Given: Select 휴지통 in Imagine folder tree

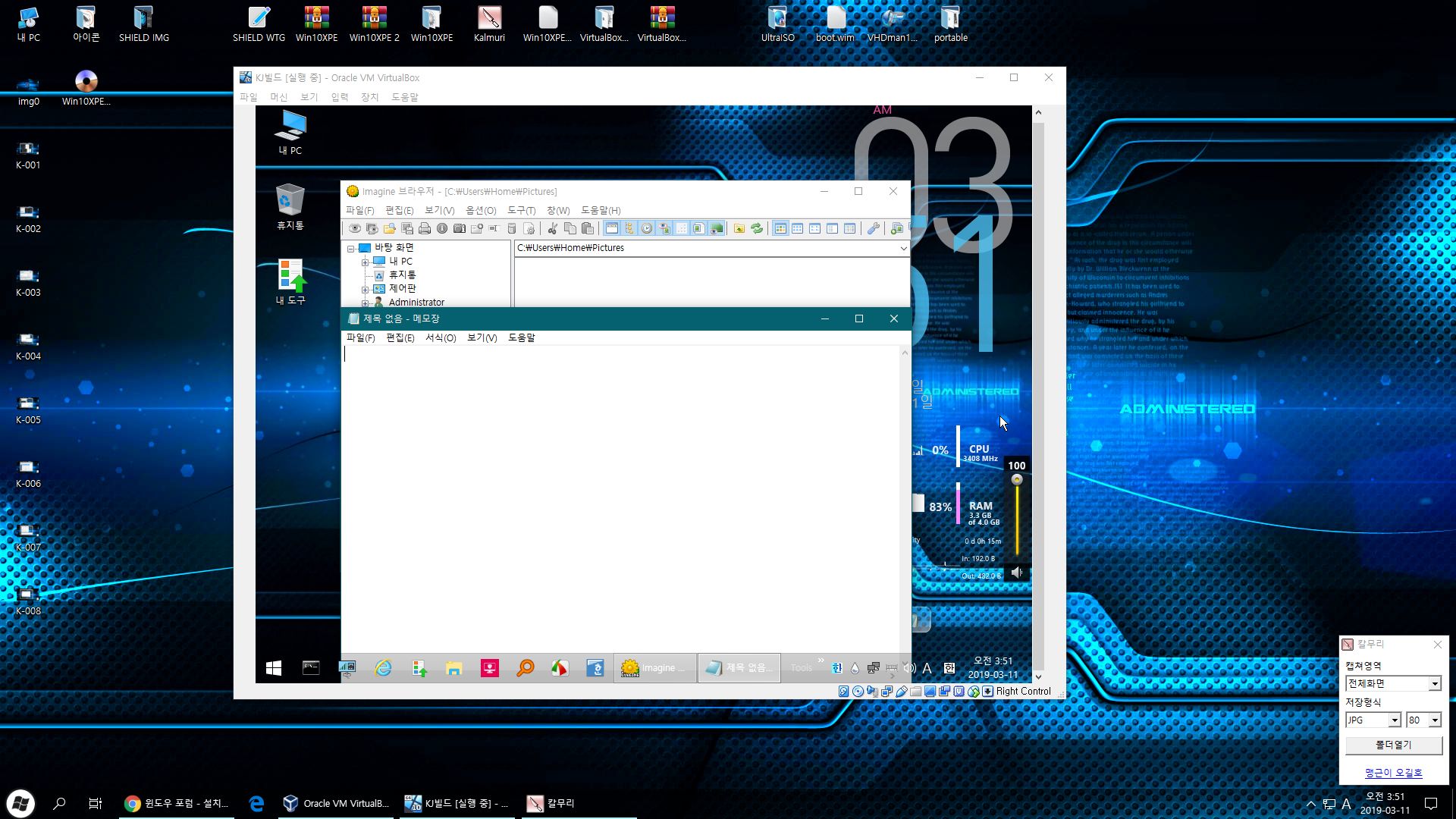Looking at the screenshot, I should pyautogui.click(x=402, y=275).
